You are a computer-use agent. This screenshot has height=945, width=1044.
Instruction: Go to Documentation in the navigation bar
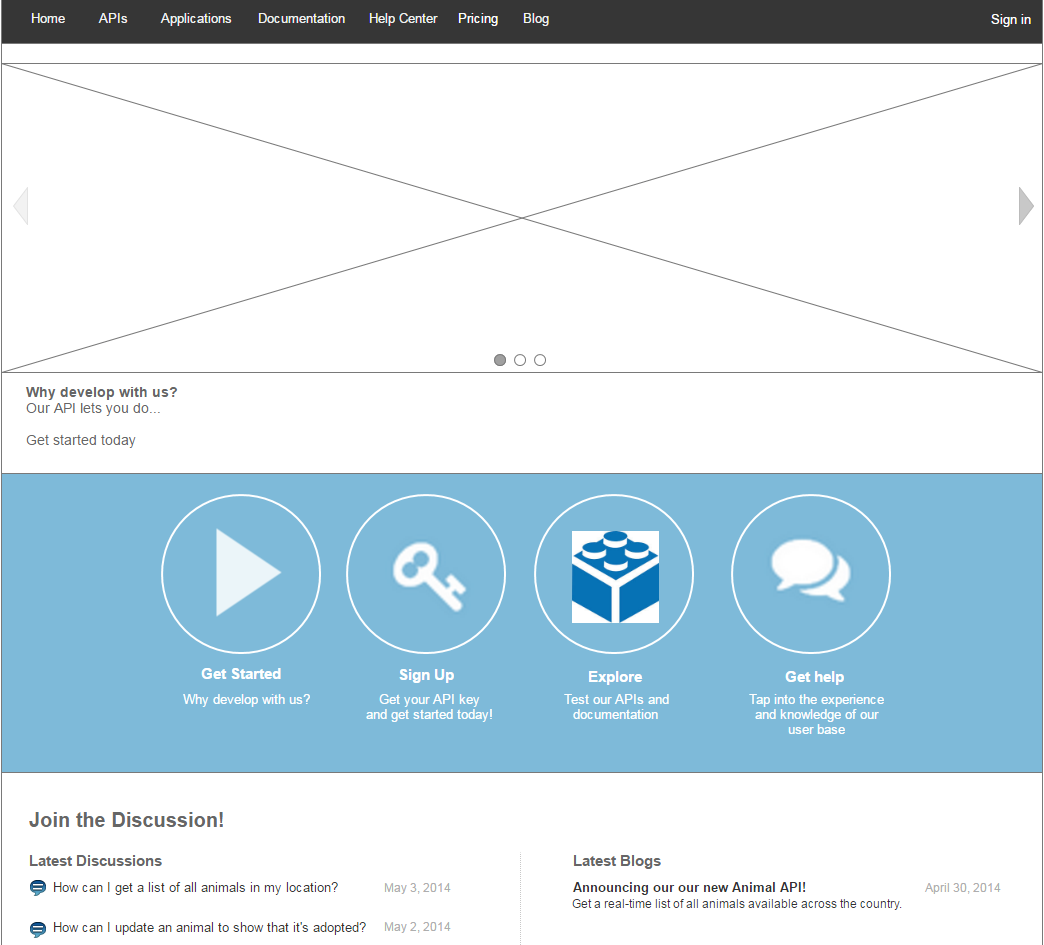pos(301,19)
